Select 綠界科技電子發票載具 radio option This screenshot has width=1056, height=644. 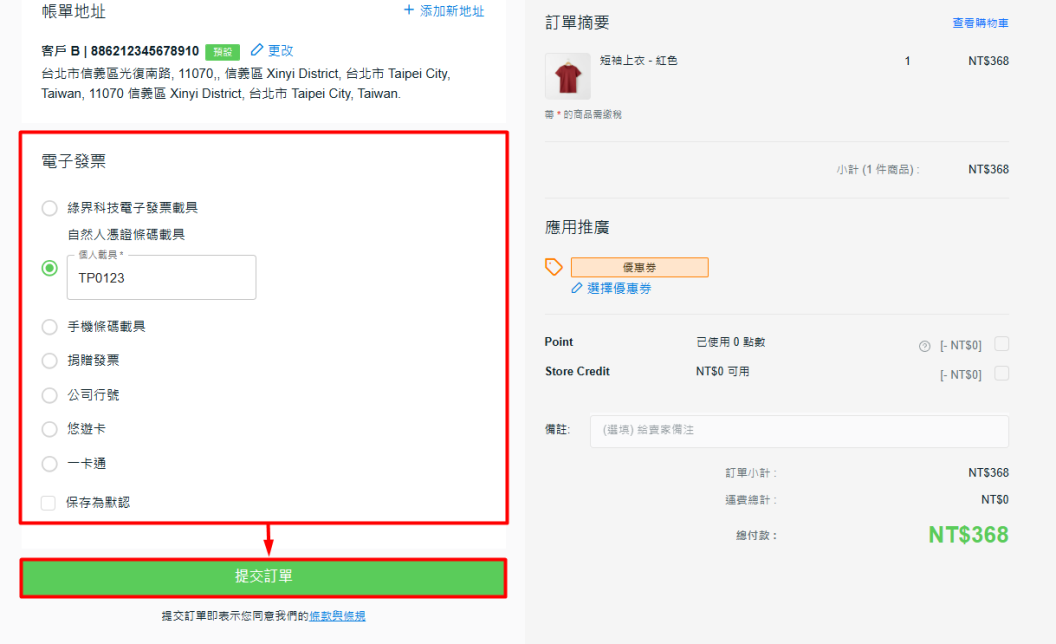(49, 208)
